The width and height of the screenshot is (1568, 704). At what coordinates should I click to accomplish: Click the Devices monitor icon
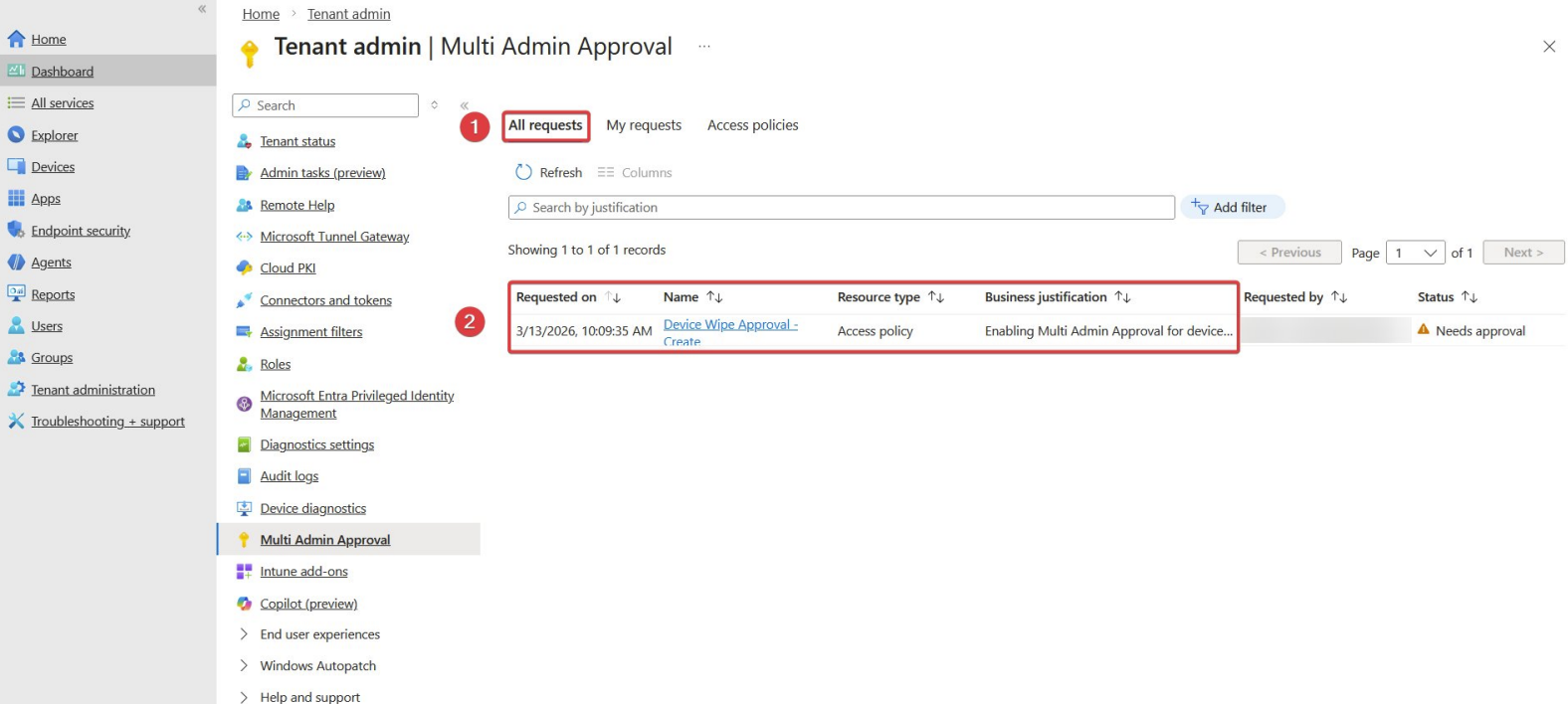coord(16,166)
